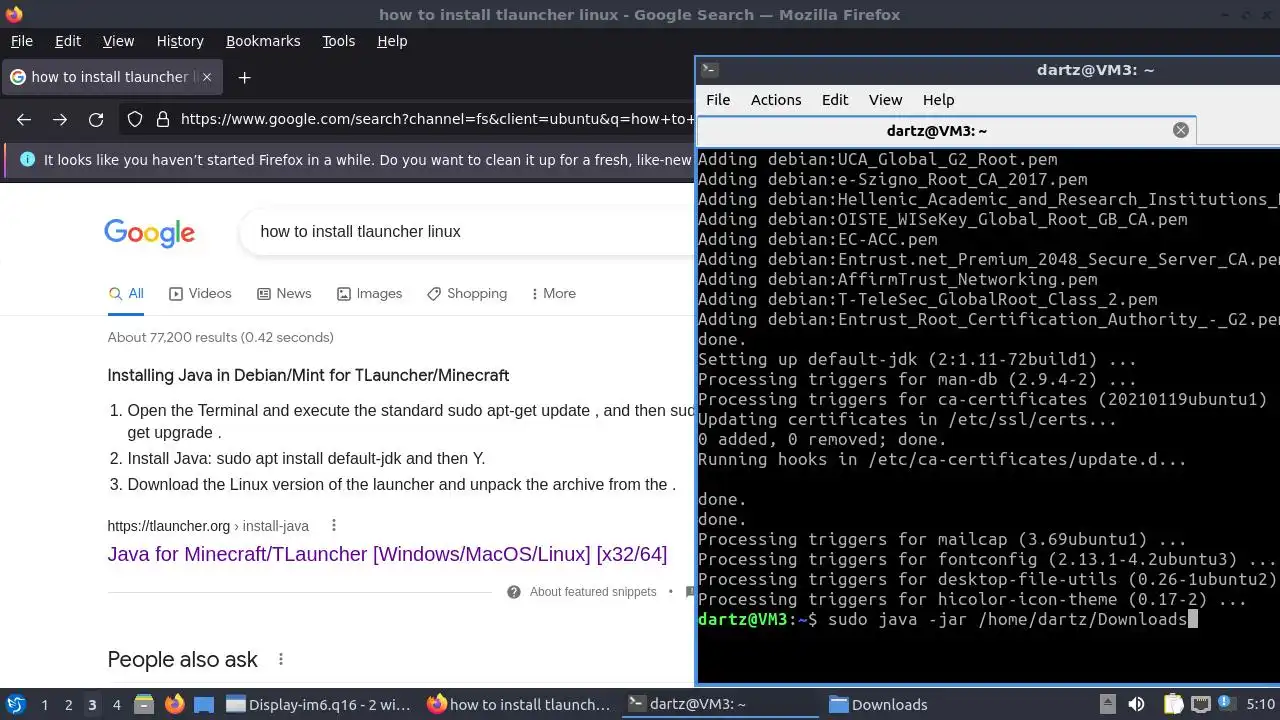Go forward with Firefox forward arrow
Screen dimensions: 1280x720
60,119
